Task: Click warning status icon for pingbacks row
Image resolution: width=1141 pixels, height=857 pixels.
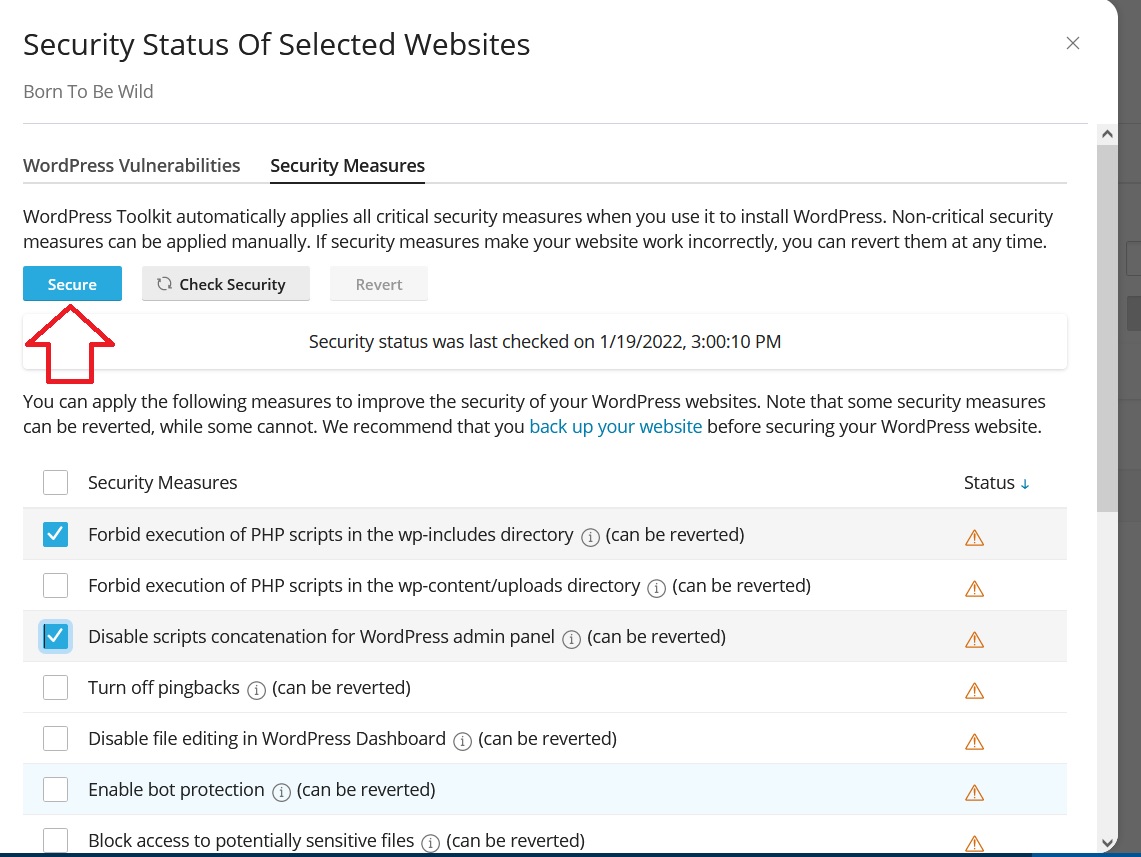Action: [x=974, y=690]
